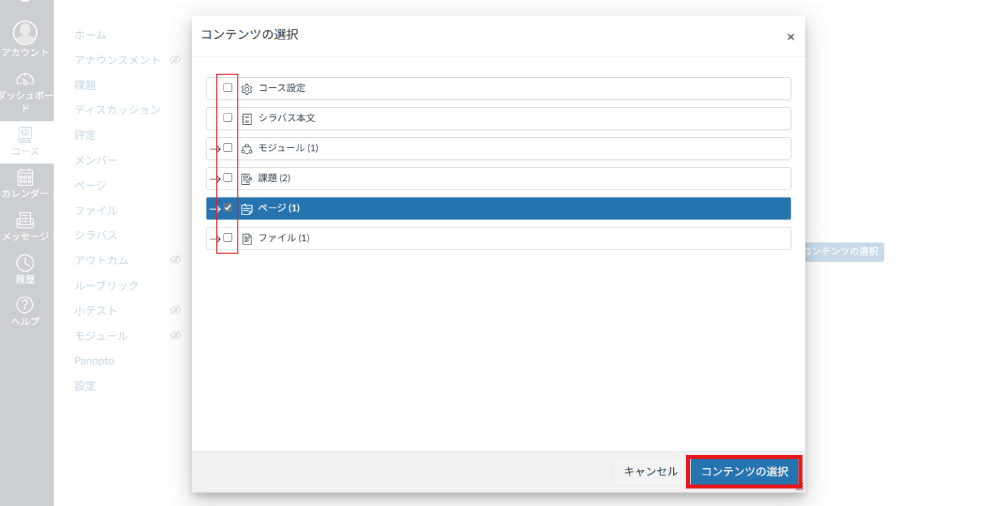This screenshot has width=1000, height=506.
Task: Select the シラバス本文 row label
Action: 287,118
